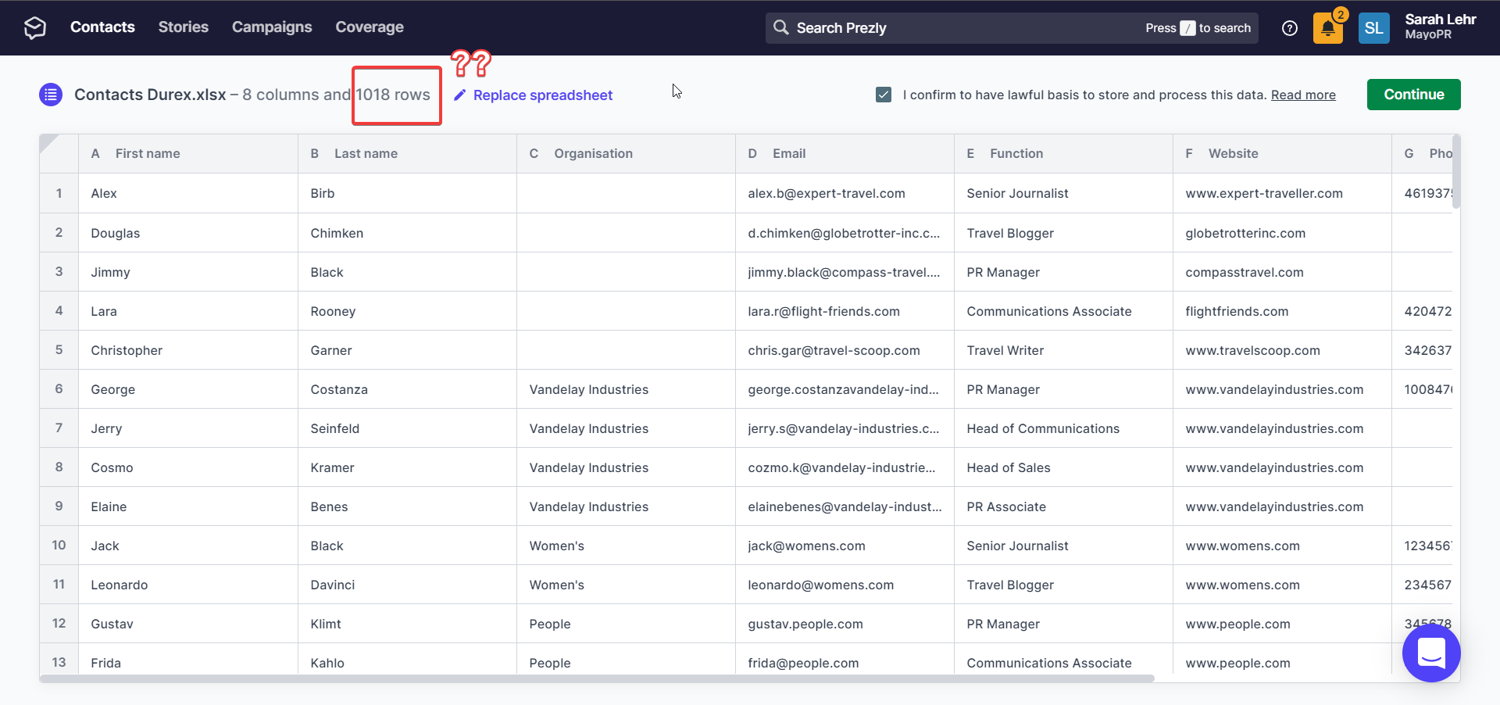Click the cell containing Alex
Viewport: 1500px width, 705px height.
[188, 193]
